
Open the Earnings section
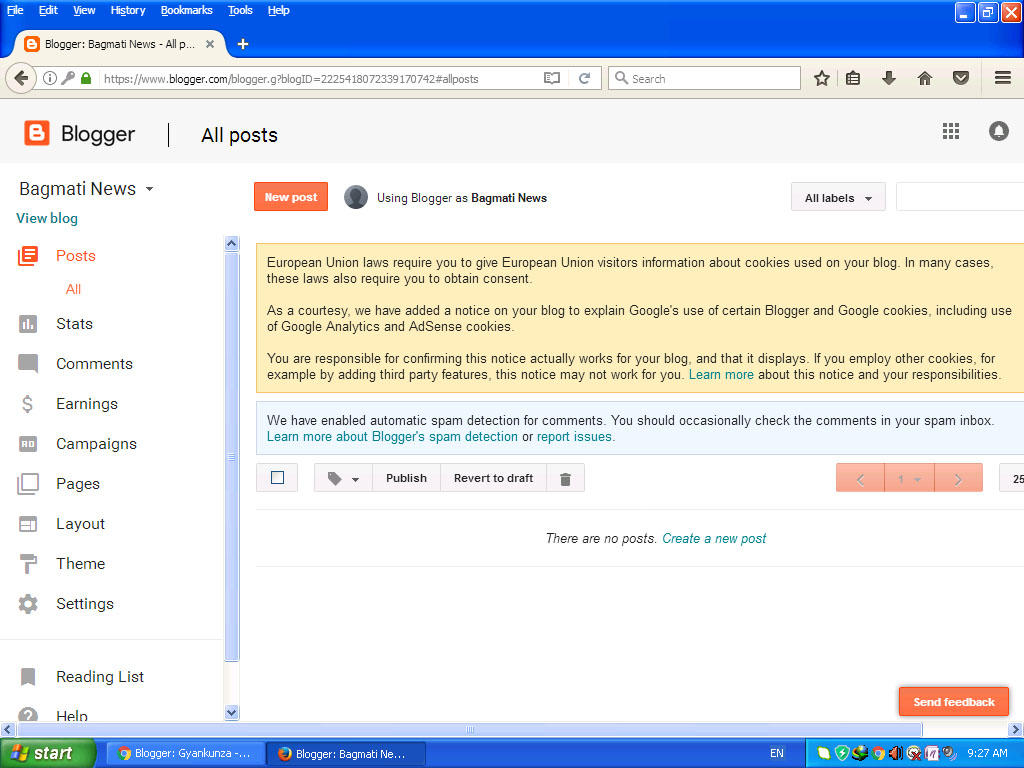pyautogui.click(x=86, y=403)
